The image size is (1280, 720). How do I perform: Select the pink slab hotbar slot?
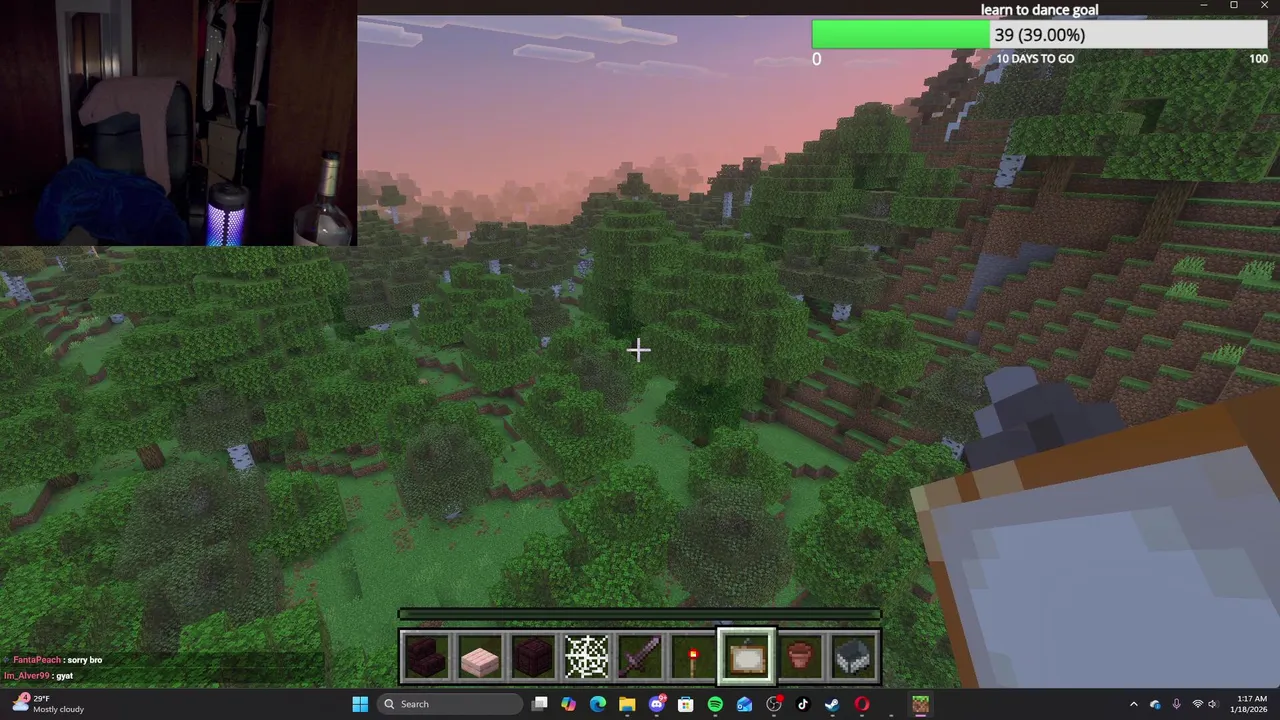pyautogui.click(x=479, y=657)
